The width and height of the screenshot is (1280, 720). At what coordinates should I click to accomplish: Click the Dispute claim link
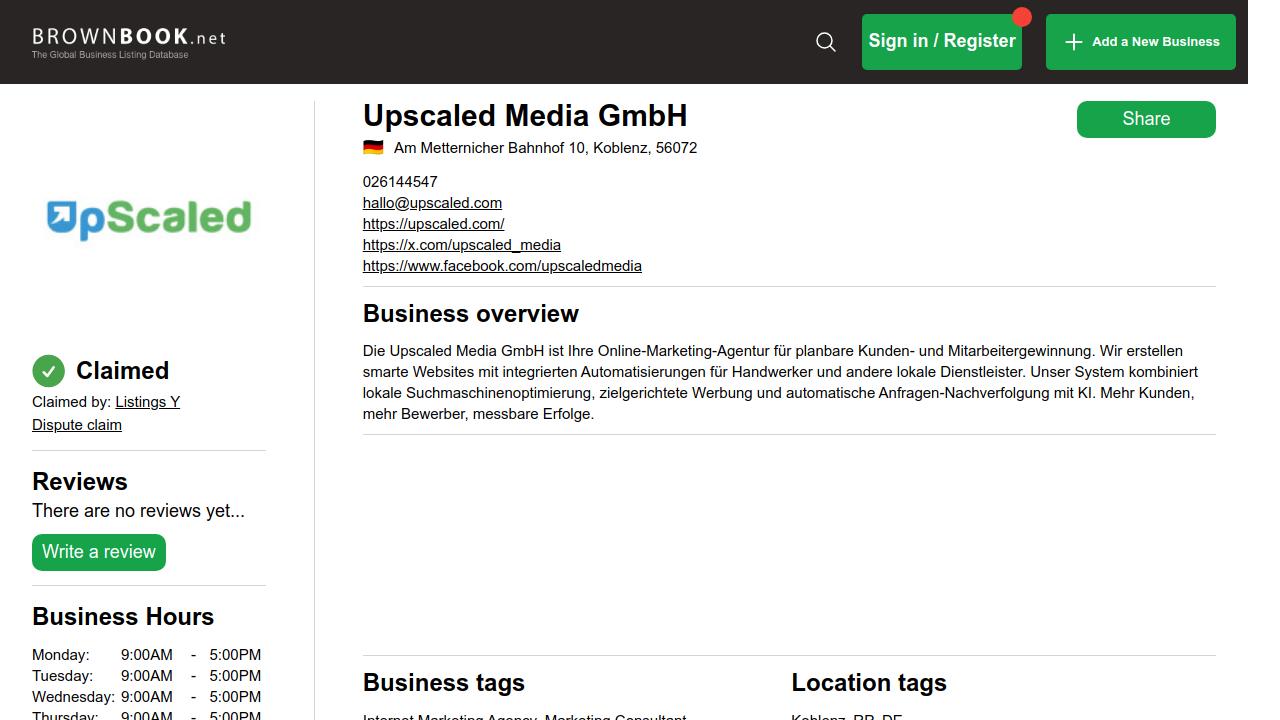[77, 425]
